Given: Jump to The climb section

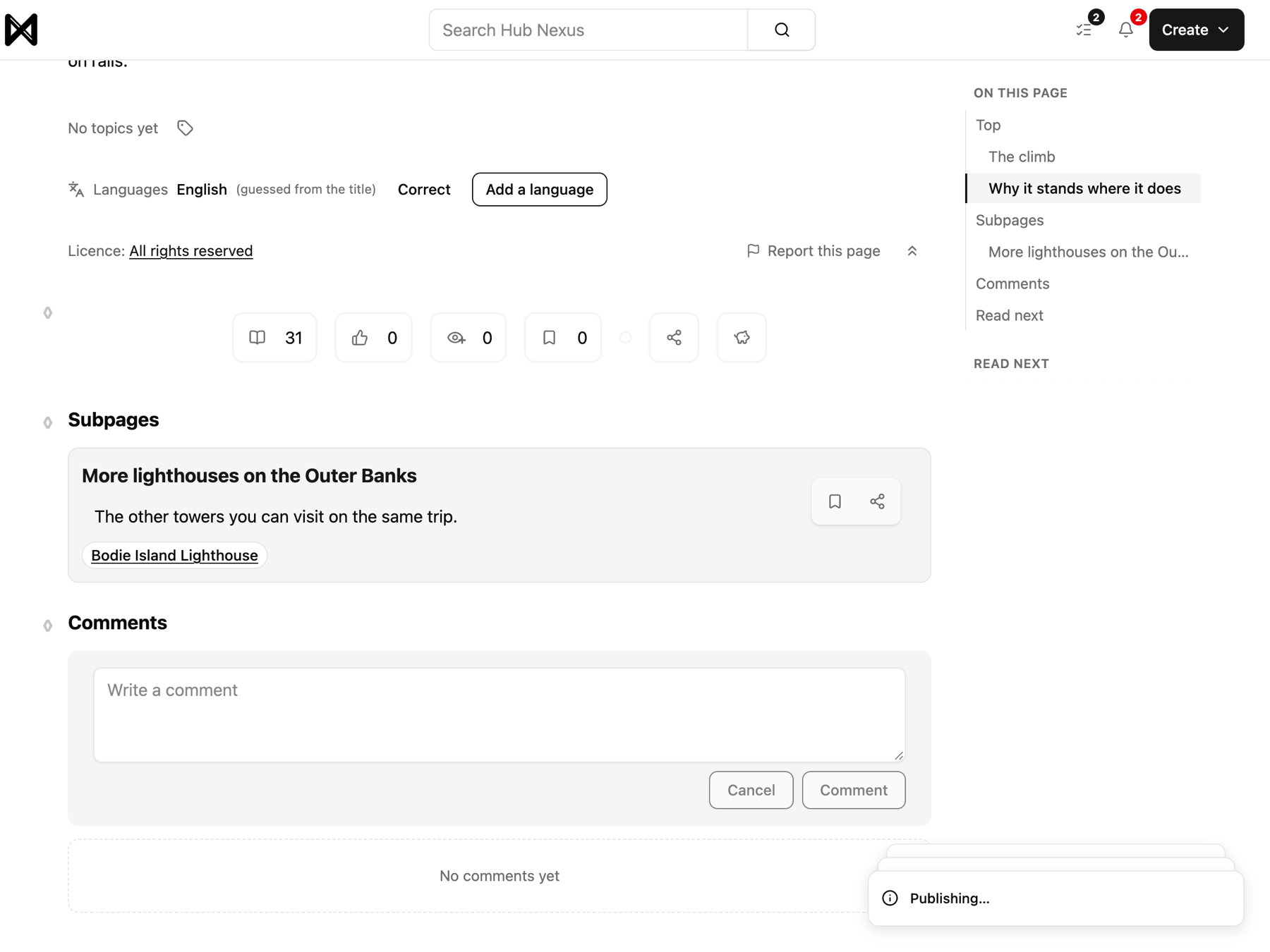Looking at the screenshot, I should click(x=1021, y=157).
